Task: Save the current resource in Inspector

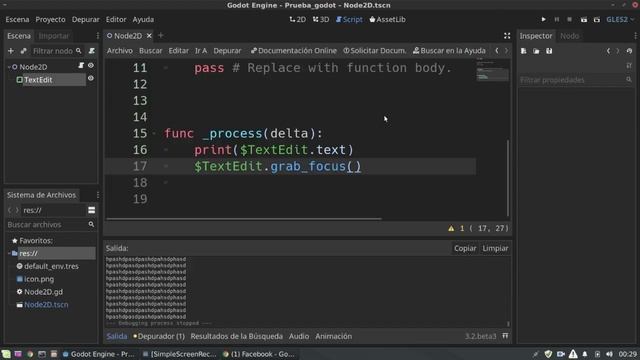Action: pos(549,51)
